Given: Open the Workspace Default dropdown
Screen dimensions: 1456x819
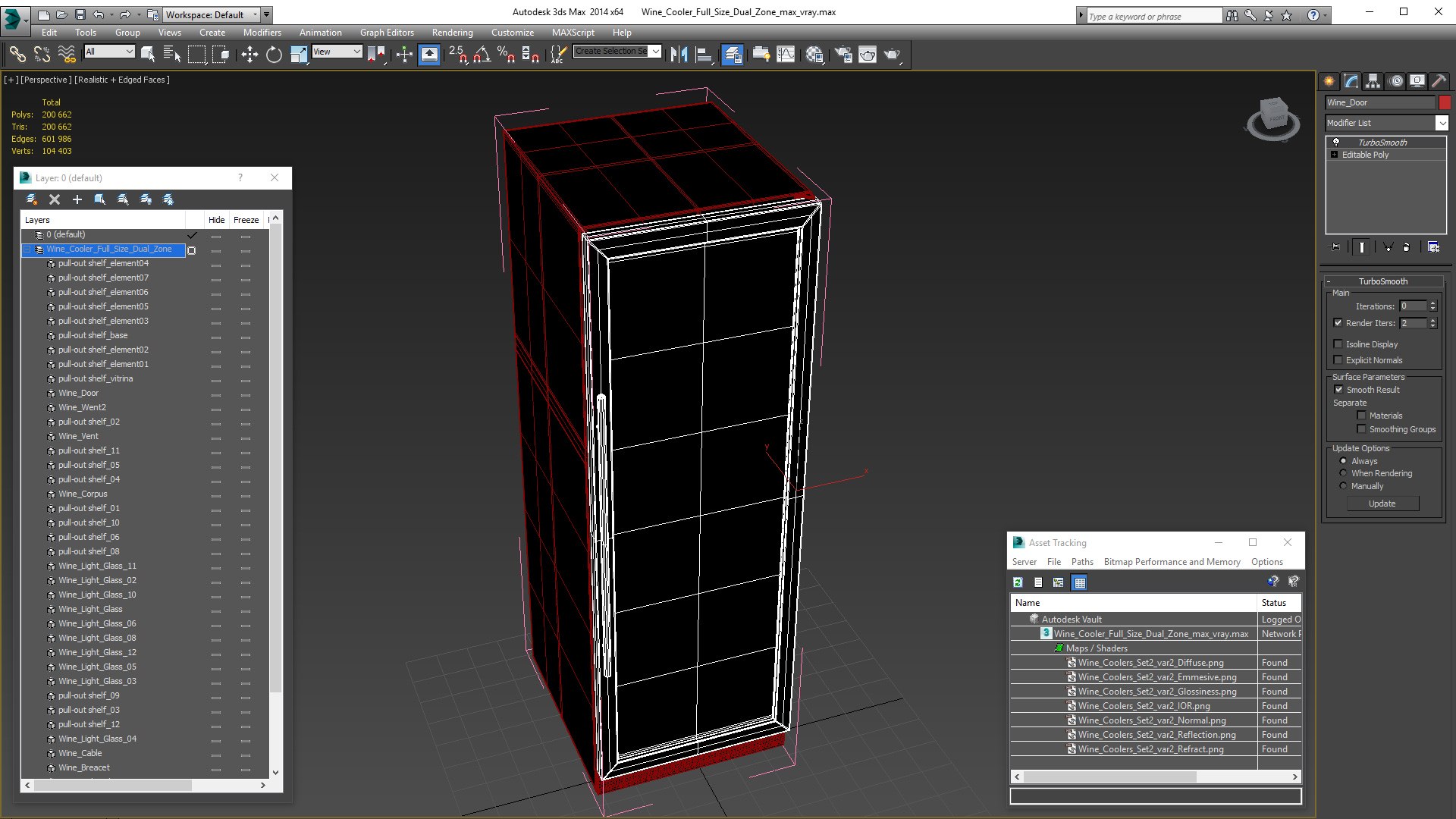Looking at the screenshot, I should [212, 14].
